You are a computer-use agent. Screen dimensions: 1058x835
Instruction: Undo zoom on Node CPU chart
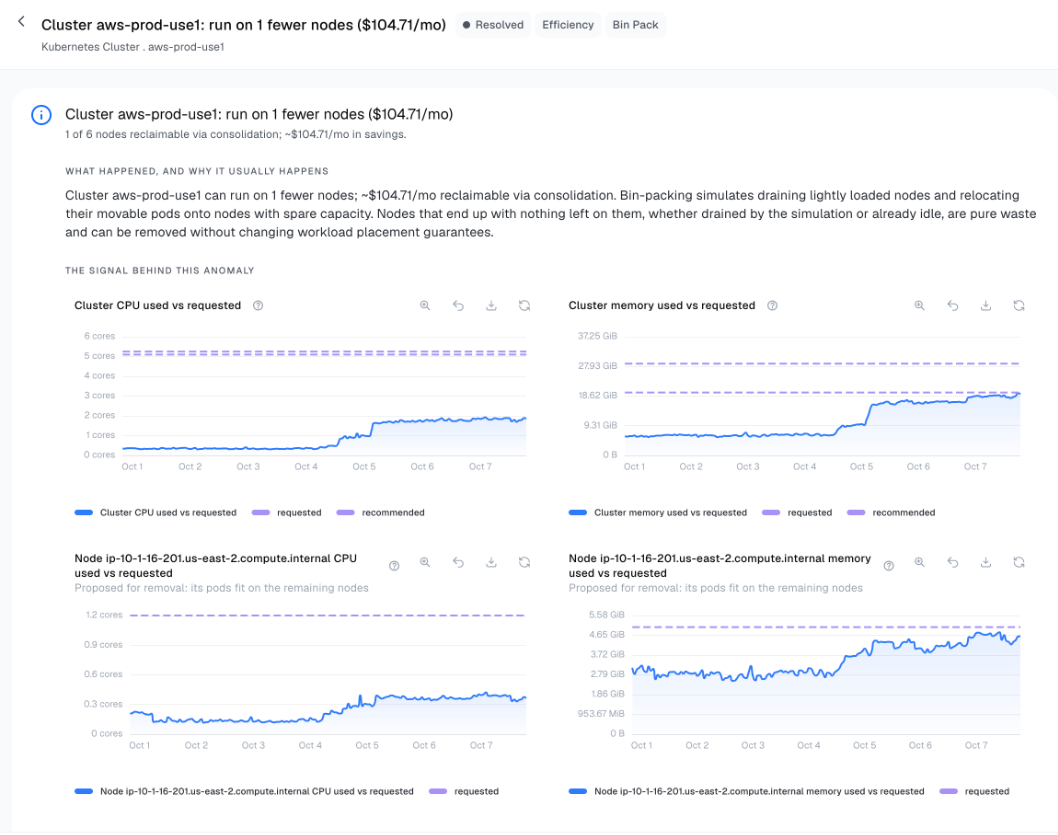(x=458, y=562)
